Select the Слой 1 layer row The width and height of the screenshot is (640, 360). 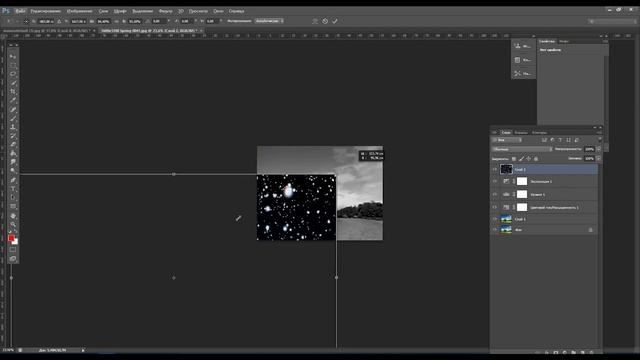[x=544, y=219]
